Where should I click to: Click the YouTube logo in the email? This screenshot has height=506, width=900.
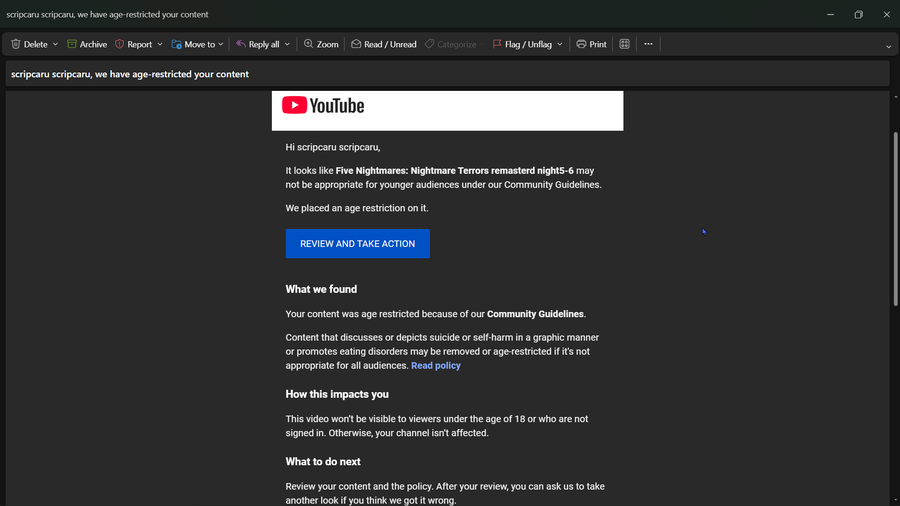pos(323,105)
